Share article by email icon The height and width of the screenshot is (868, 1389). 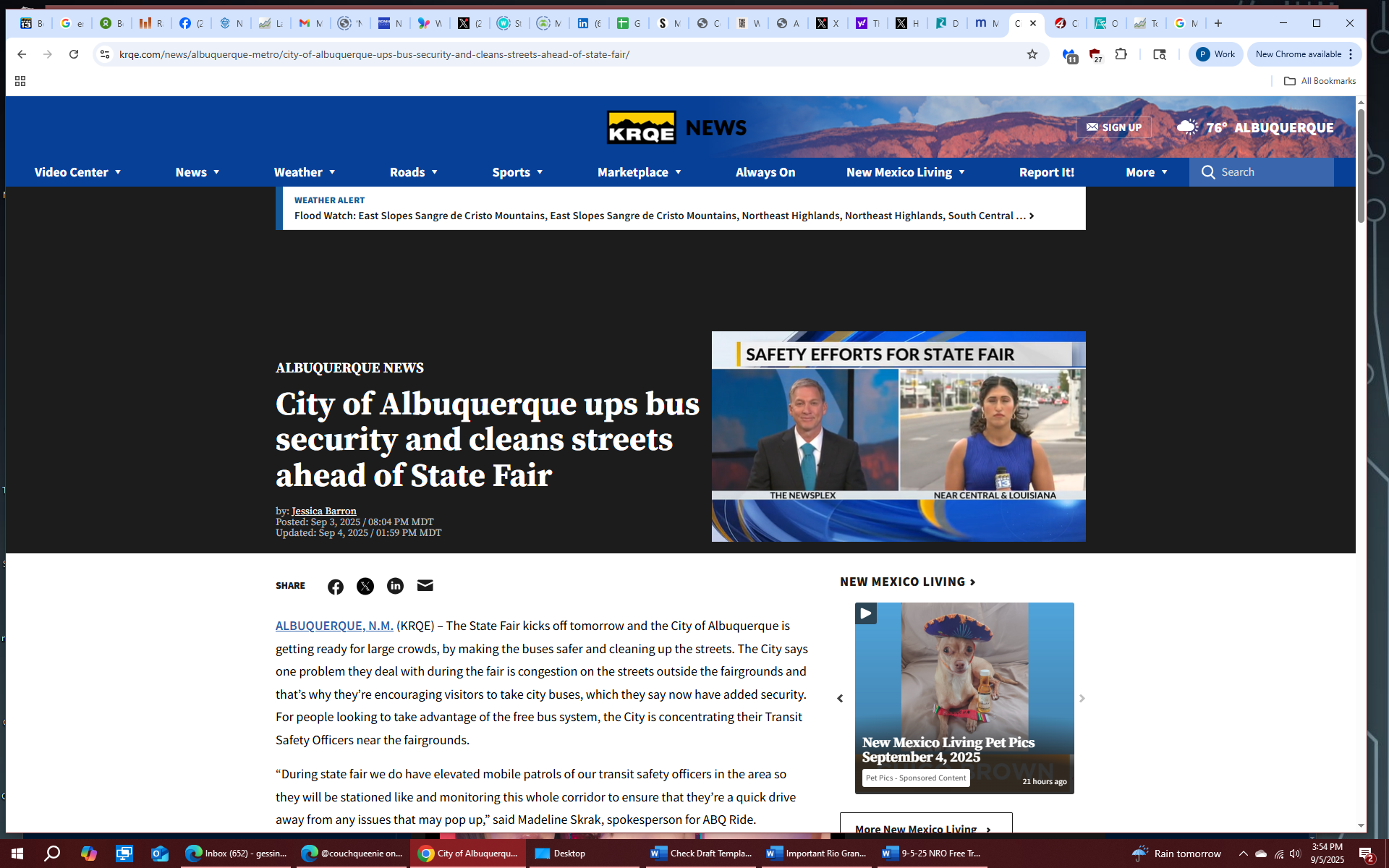425,586
